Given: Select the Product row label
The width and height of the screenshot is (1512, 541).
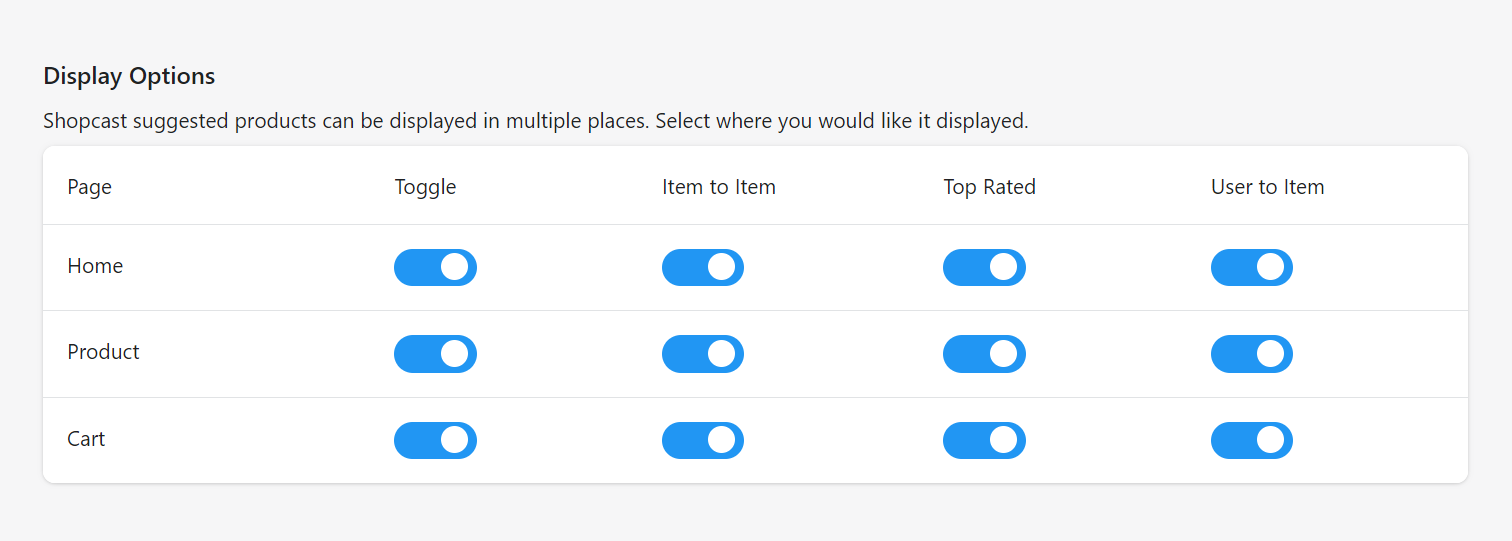Looking at the screenshot, I should coord(103,352).
